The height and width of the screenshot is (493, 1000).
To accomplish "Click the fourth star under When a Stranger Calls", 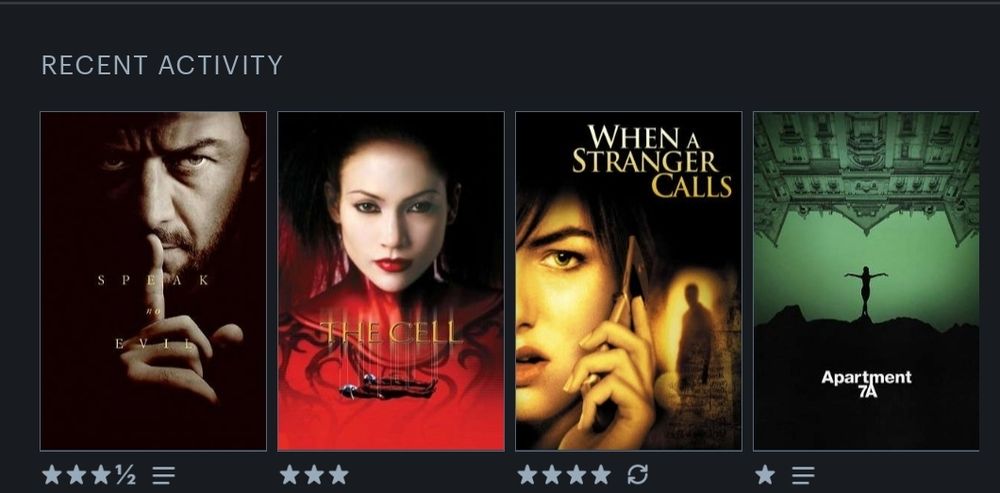I will 601,475.
